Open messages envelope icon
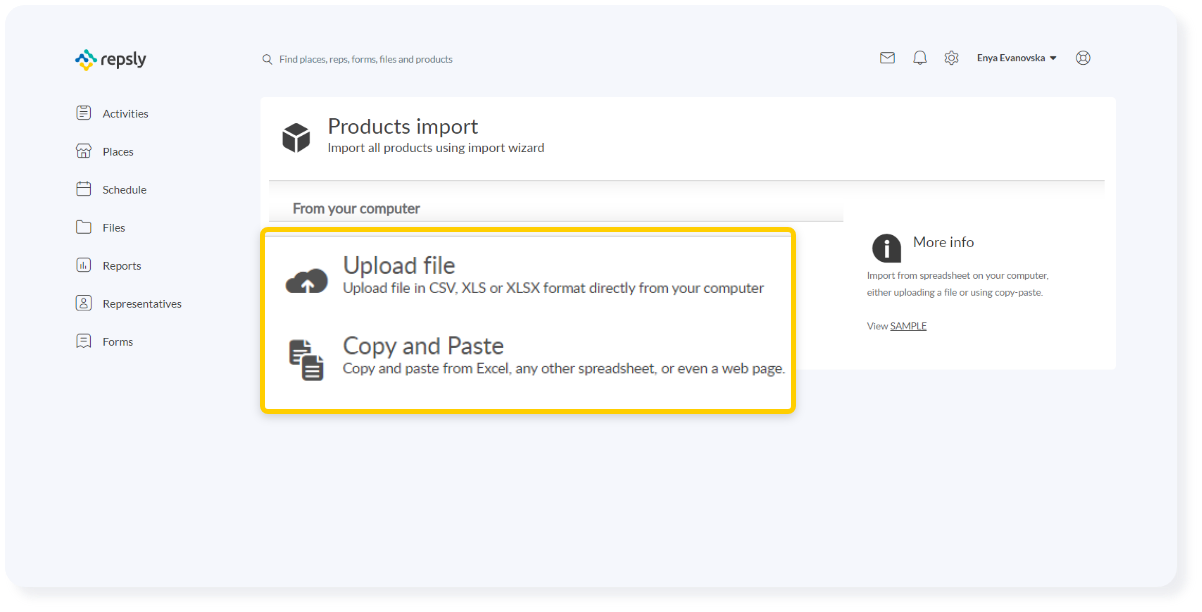The image size is (1202, 612). [x=887, y=58]
